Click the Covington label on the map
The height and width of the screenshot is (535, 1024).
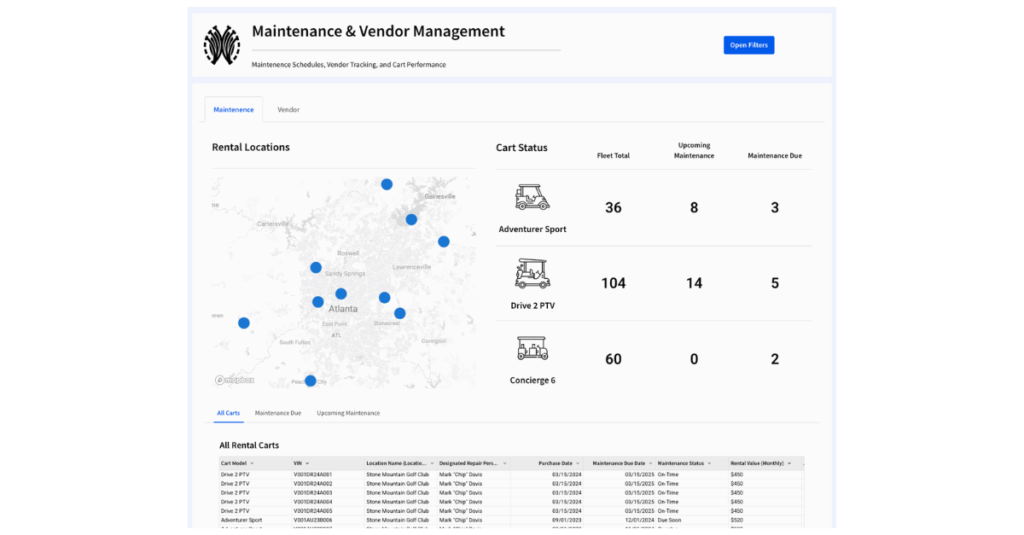[434, 341]
